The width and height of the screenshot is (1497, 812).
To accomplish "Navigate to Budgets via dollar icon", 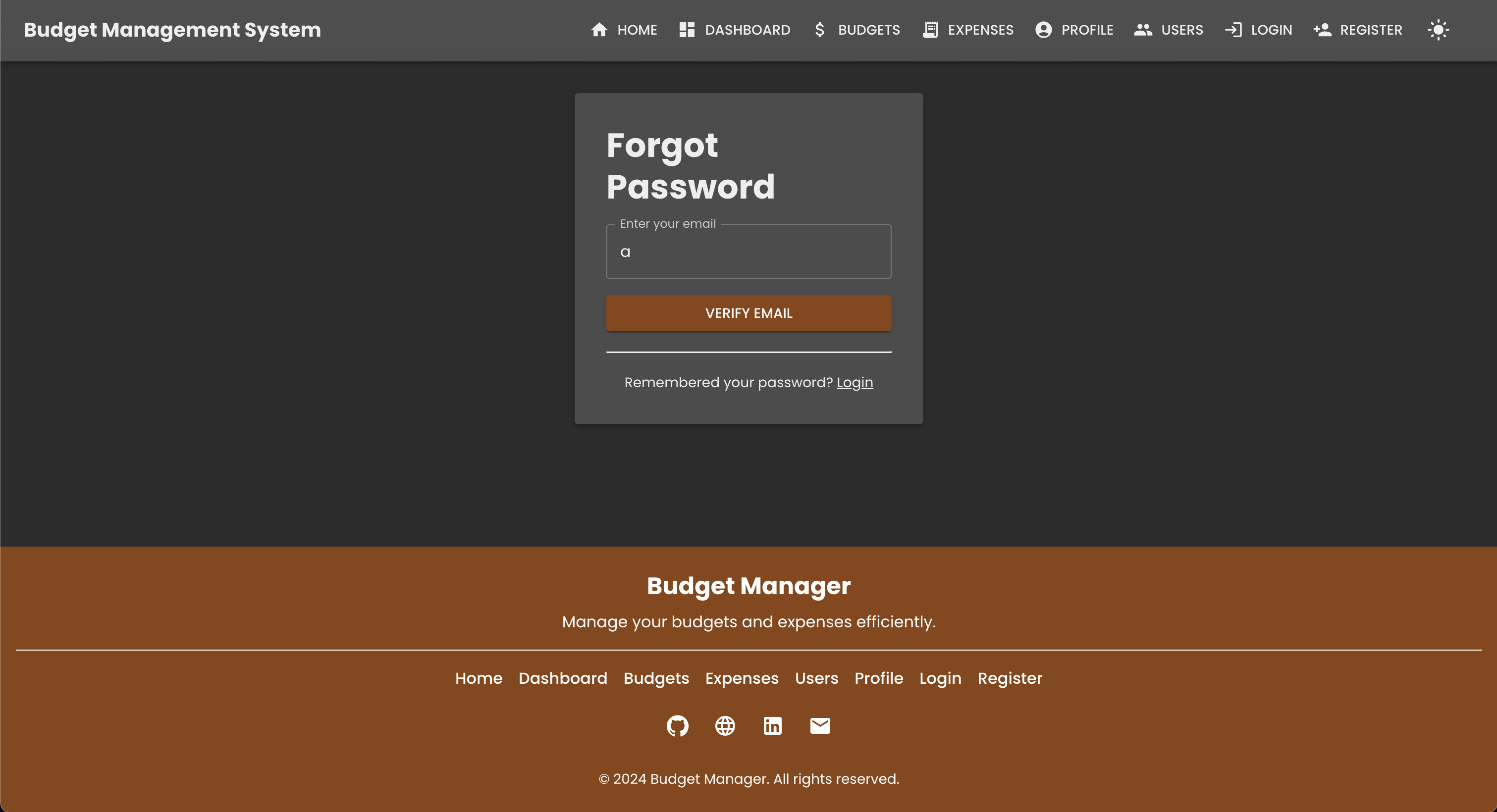I will point(819,30).
